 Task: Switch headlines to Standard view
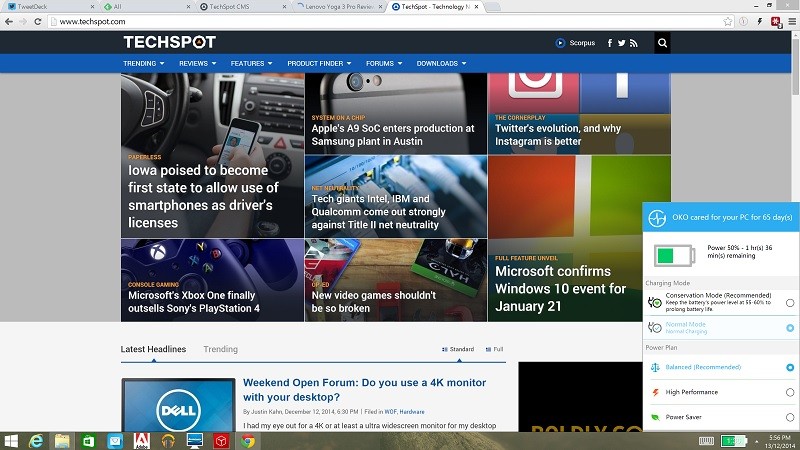tap(458, 349)
